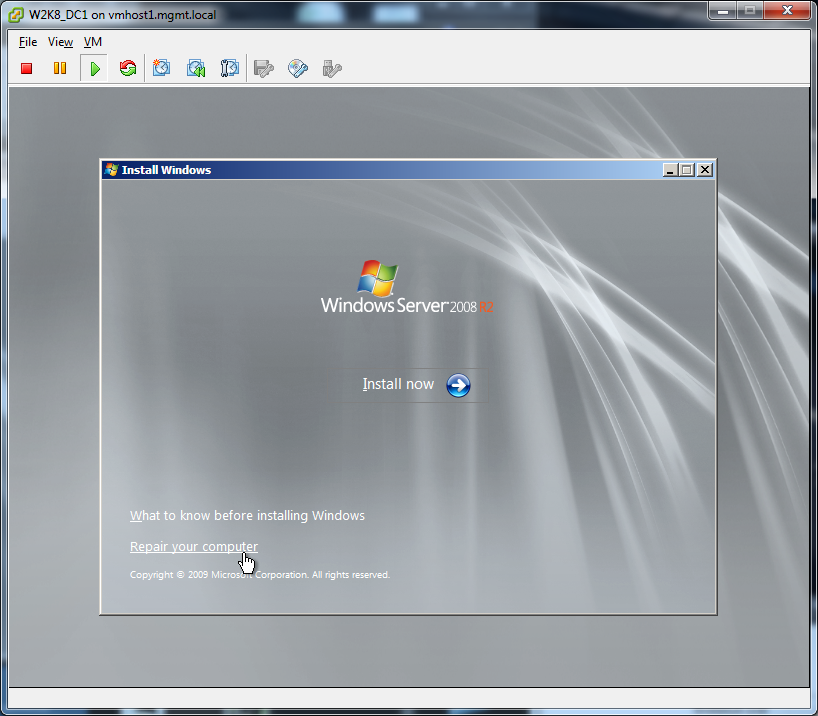This screenshot has height=716, width=818.
Task: Click the Install Windows title text
Action: click(x=166, y=170)
